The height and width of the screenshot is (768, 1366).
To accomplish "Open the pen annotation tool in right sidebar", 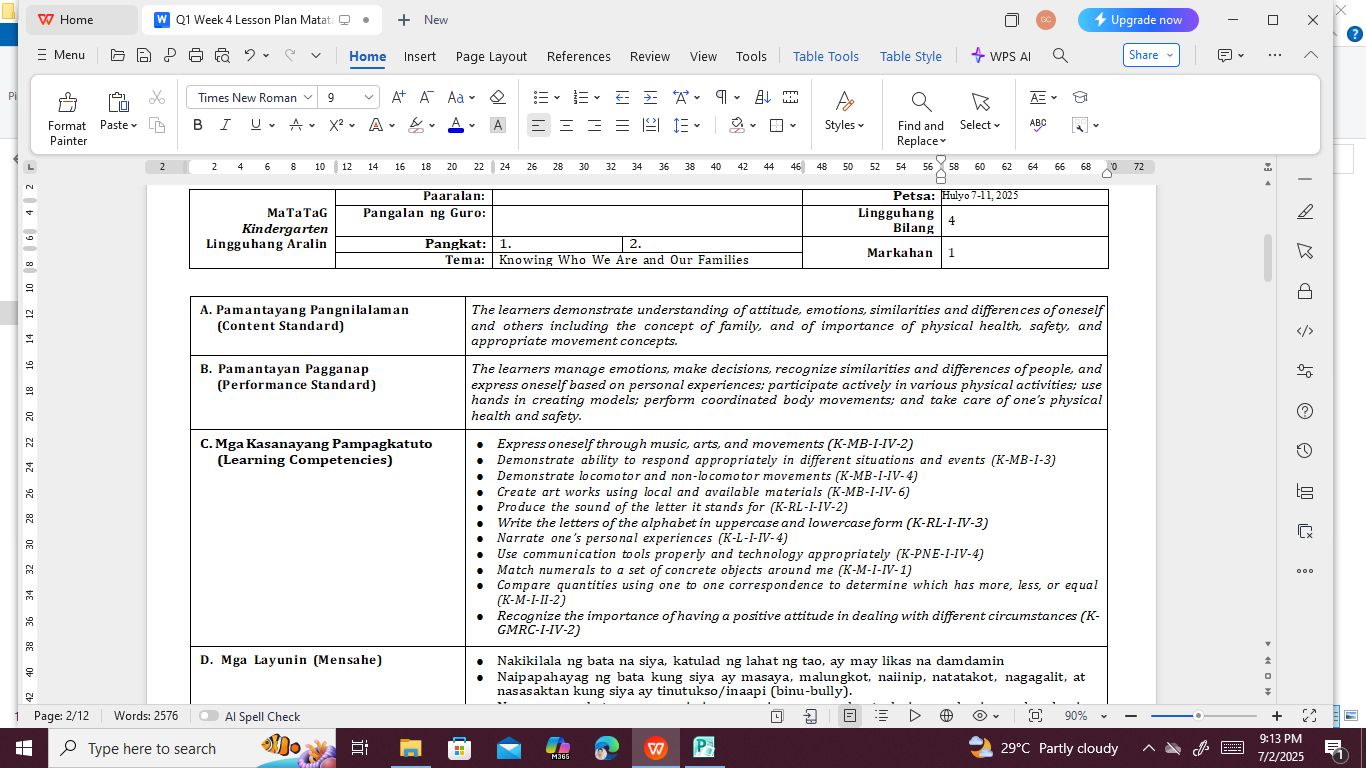I will coord(1305,212).
